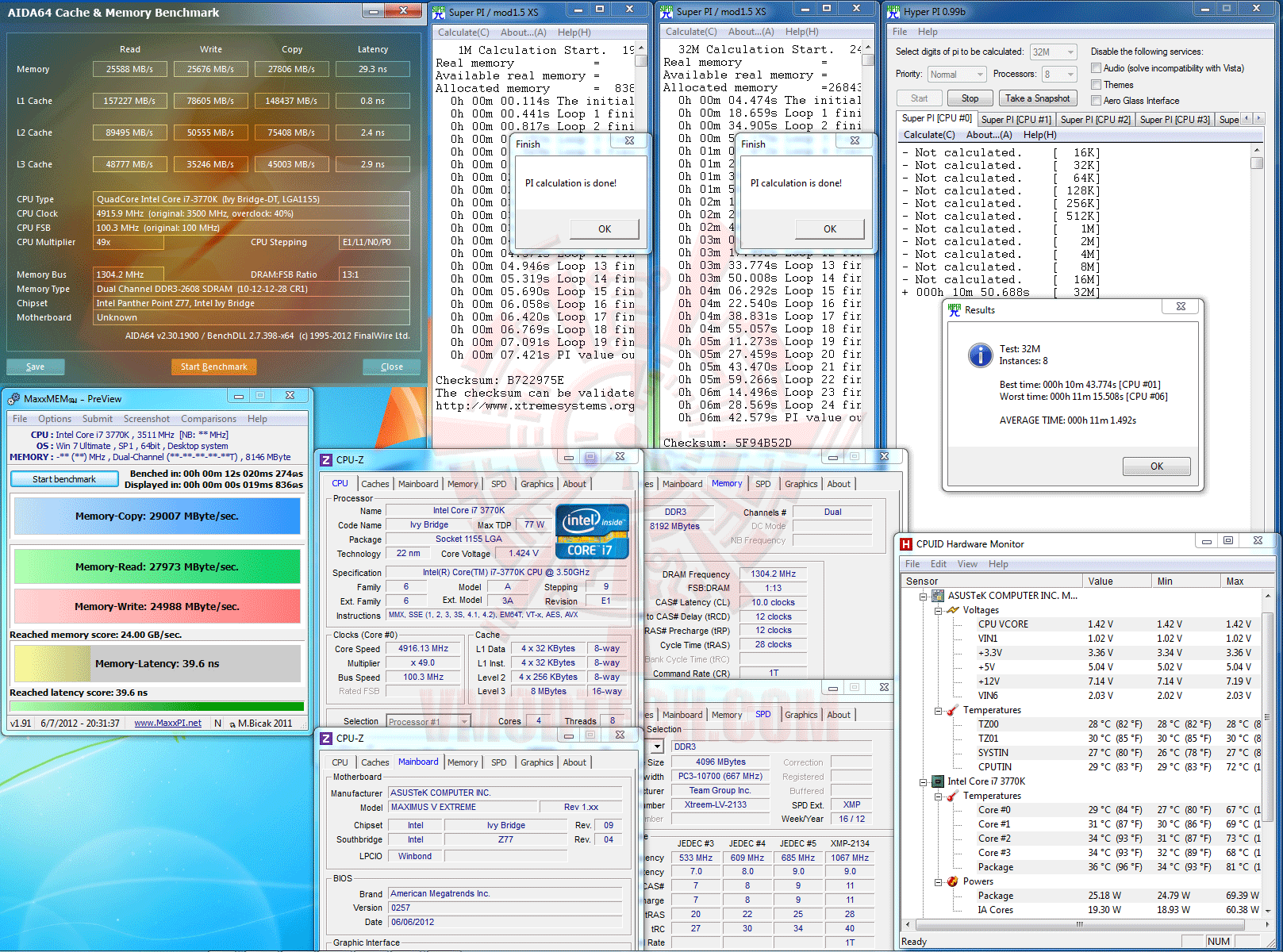Viewport: 1283px width, 952px height.
Task: Click the CPU-Z title bar icon
Action: click(x=326, y=459)
